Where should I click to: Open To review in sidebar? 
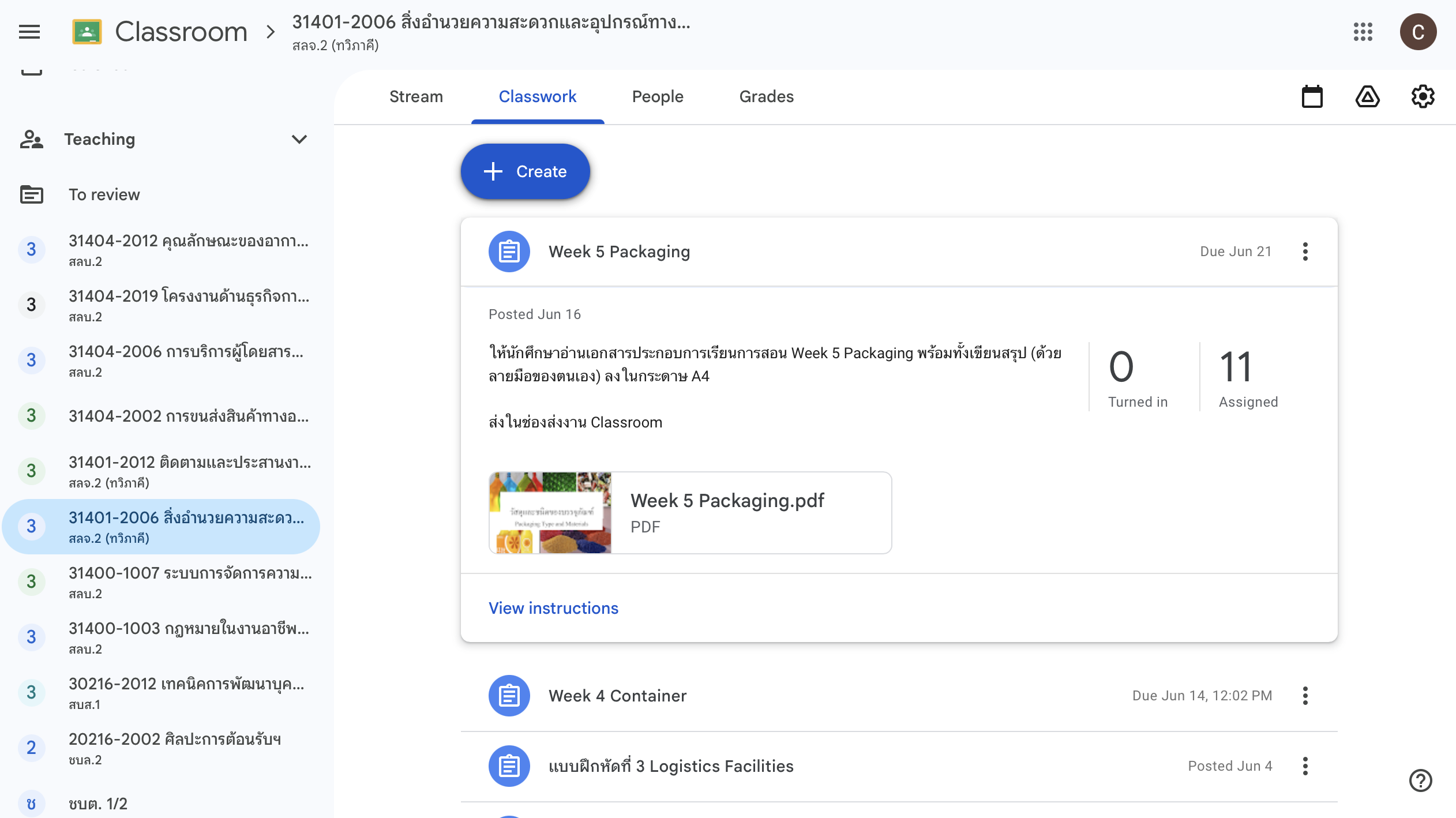162,194
